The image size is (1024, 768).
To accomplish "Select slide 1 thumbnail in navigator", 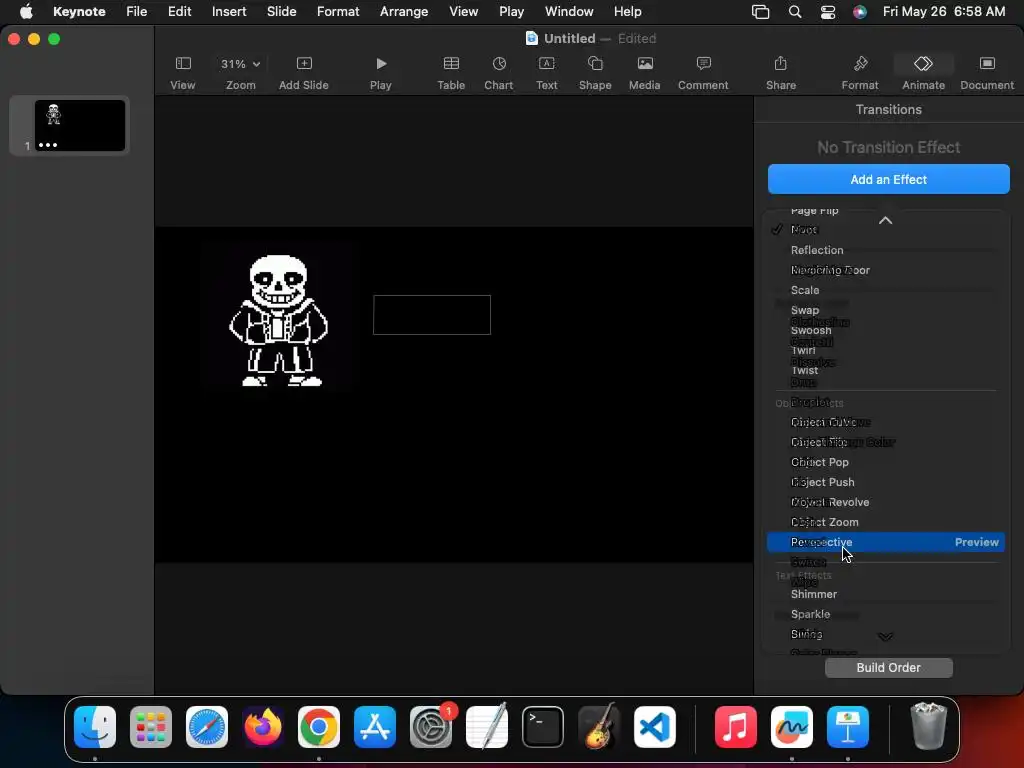I will [80, 125].
